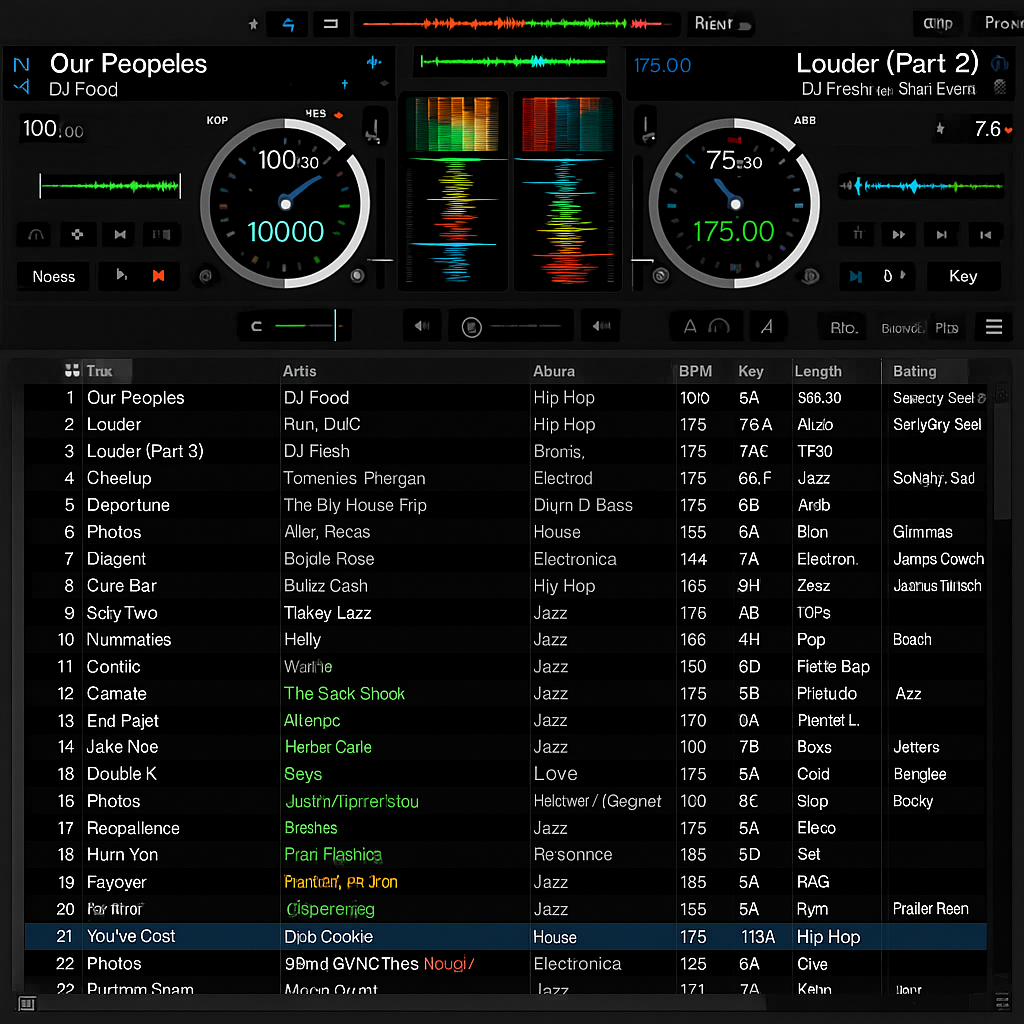Image resolution: width=1024 pixels, height=1024 pixels.
Task: Click the Rient button in the top bar
Action: (713, 23)
